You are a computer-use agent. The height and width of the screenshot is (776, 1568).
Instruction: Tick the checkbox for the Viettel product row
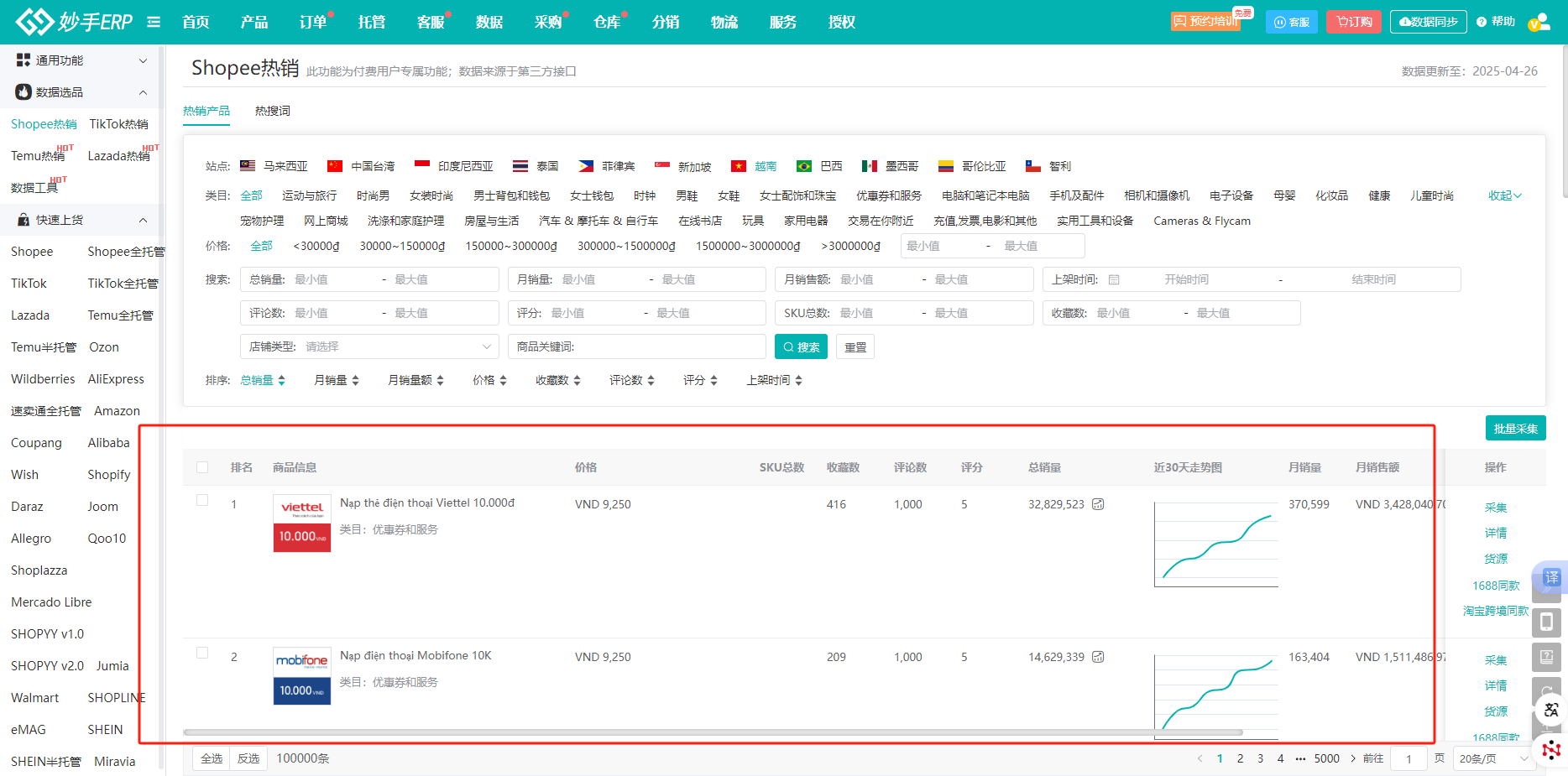click(202, 500)
